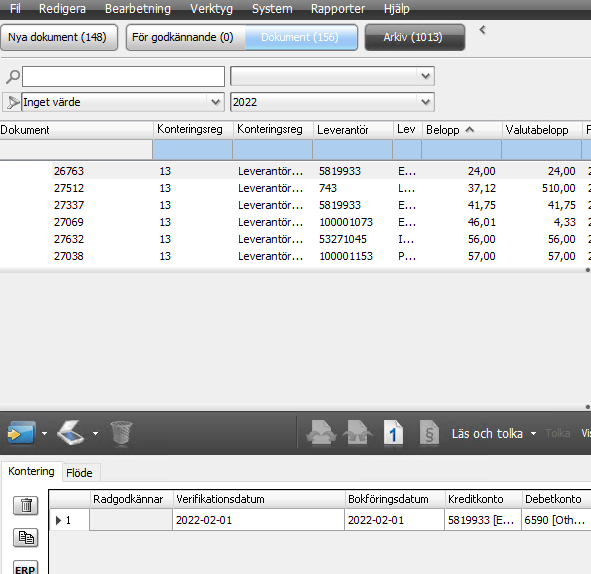Click the Lev column header
Screen dimensions: 591x574
[x=407, y=130]
